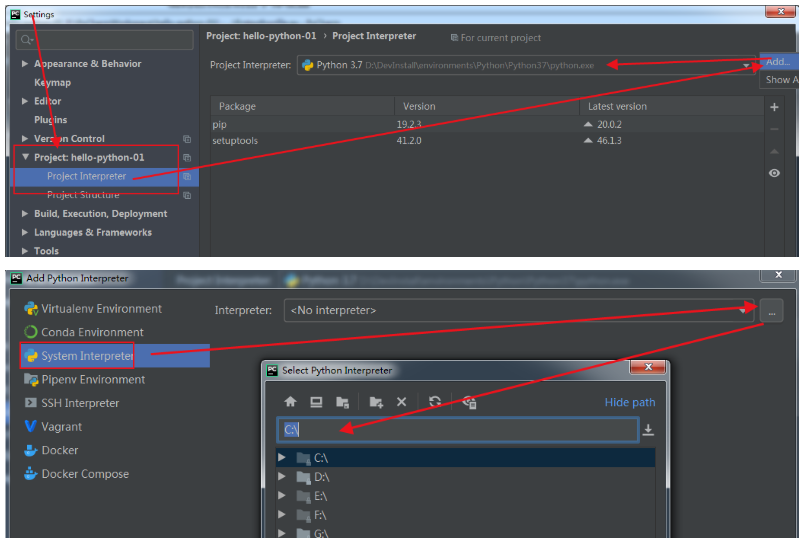This screenshot has width=803, height=541.
Task: Select Conda Environment in the list
Action: click(92, 332)
